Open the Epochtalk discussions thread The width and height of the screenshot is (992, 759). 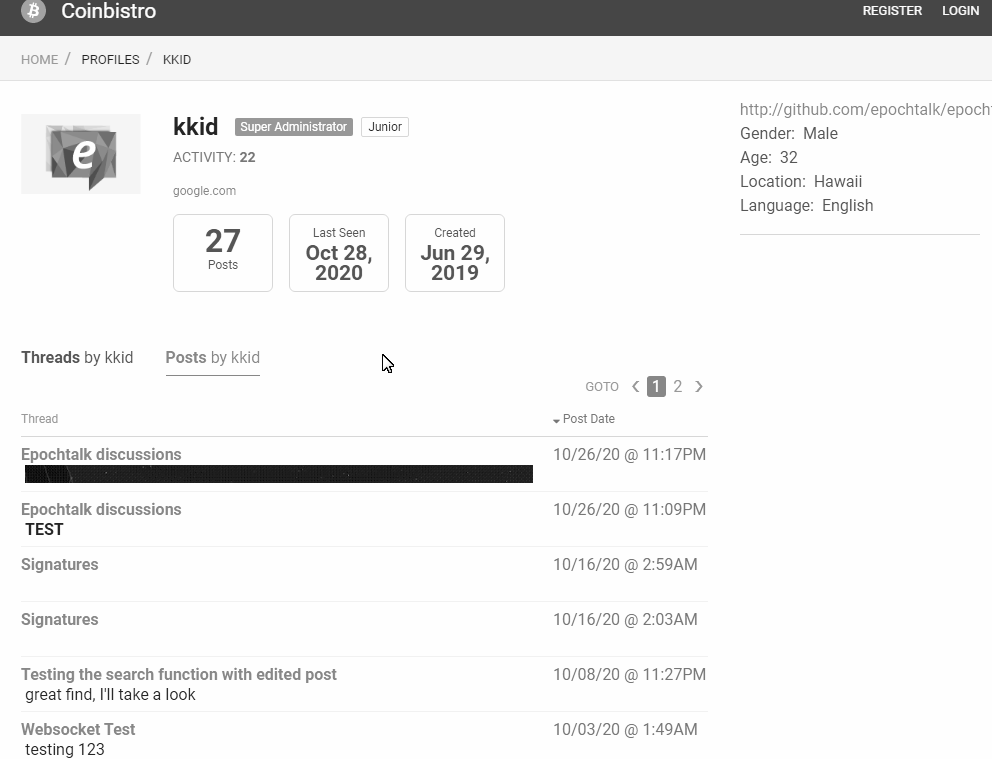pos(101,454)
